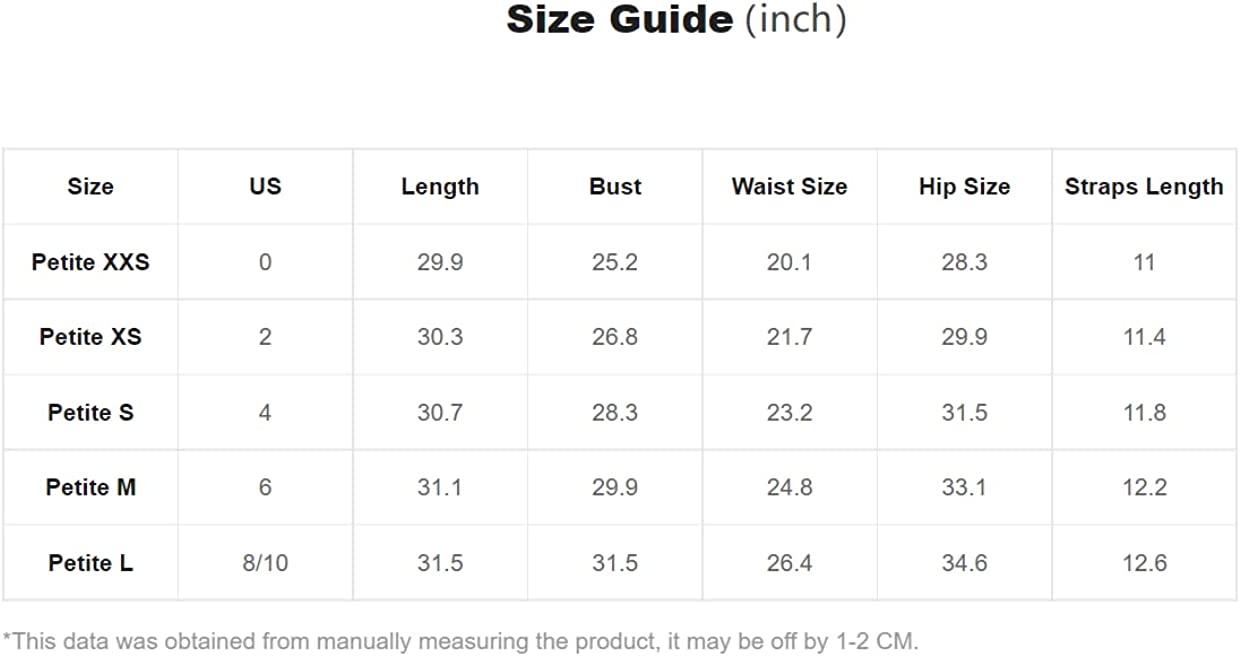Select the Petite XXS row label
The width and height of the screenshot is (1240, 656).
[90, 262]
